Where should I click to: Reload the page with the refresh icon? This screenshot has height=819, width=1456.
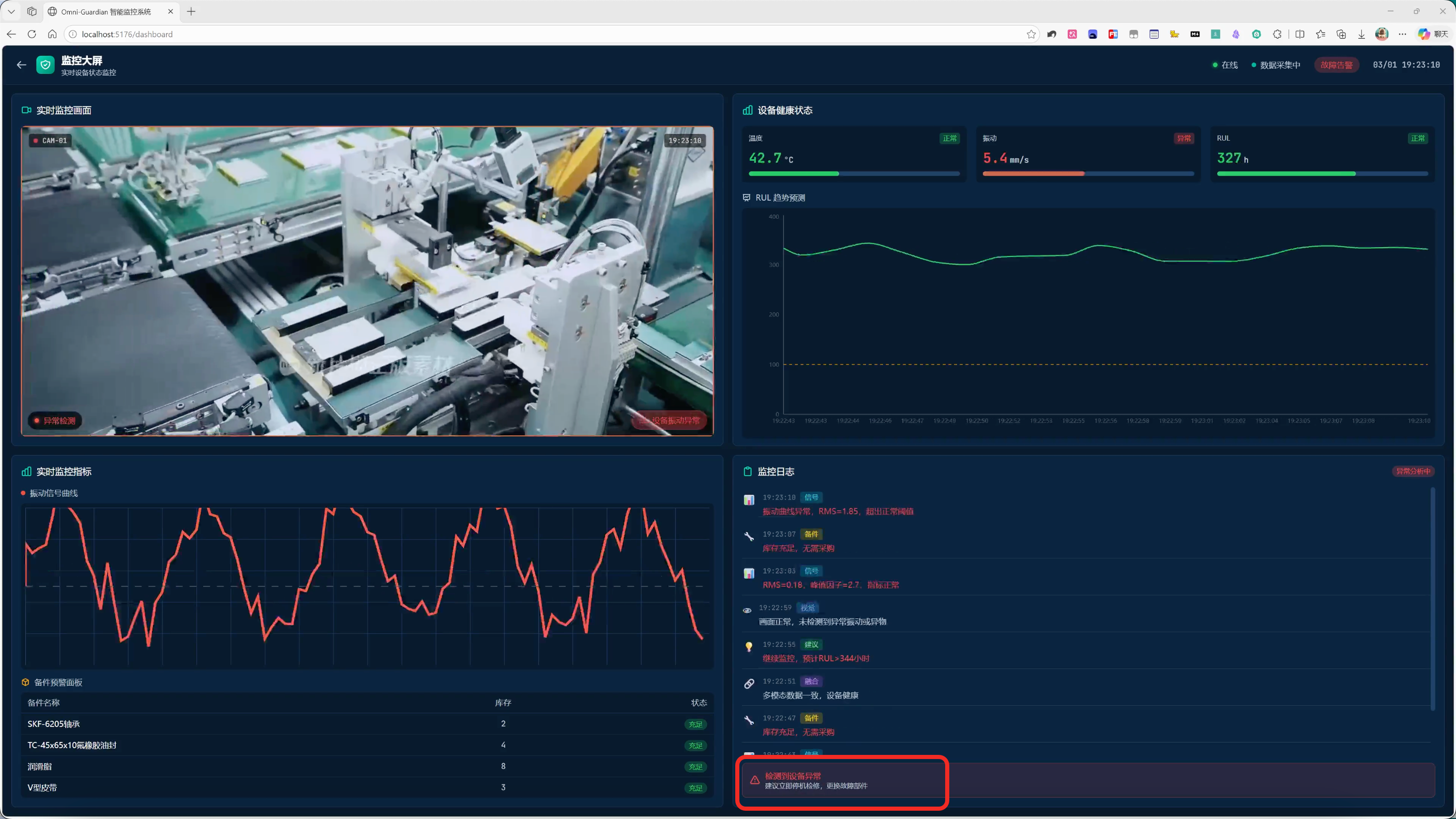tap(32, 34)
